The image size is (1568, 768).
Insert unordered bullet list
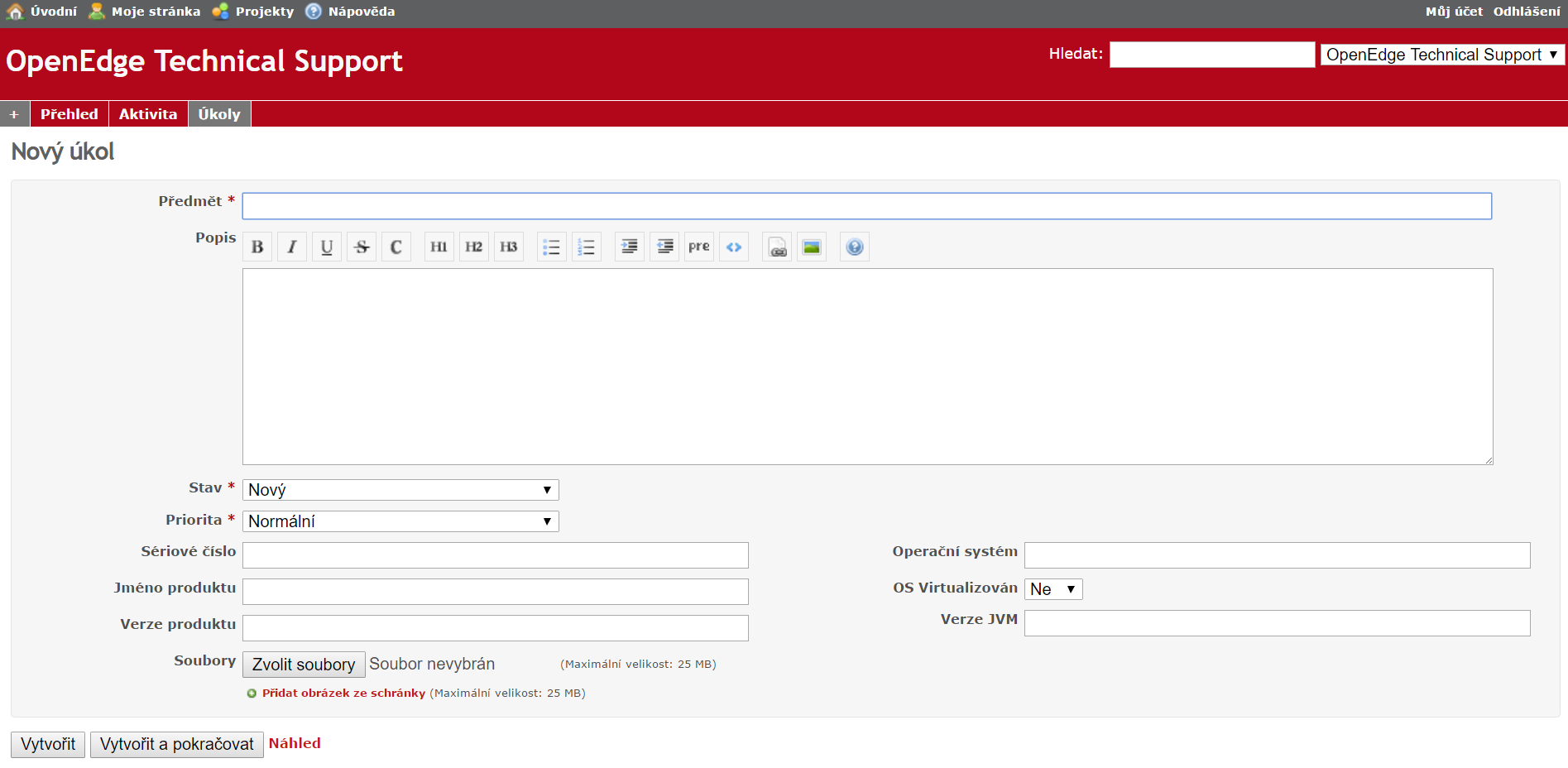(x=552, y=247)
